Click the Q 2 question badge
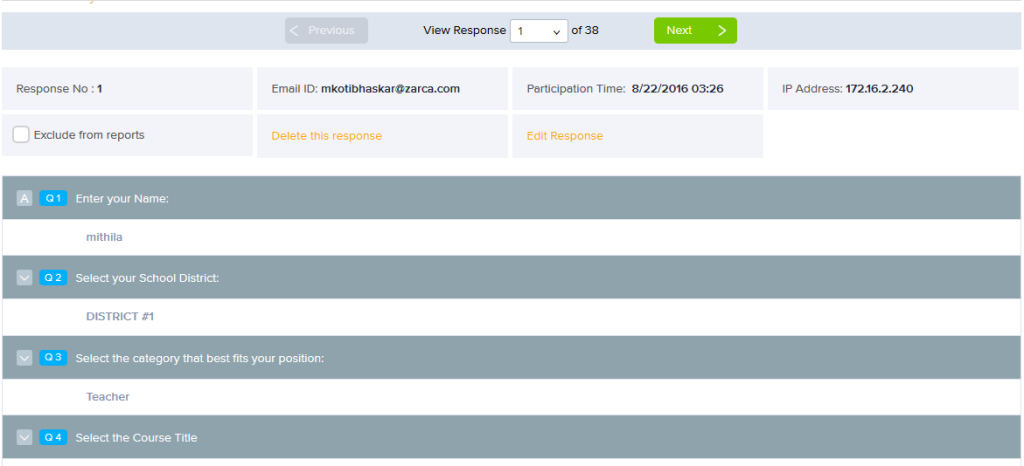The height and width of the screenshot is (466, 1024). pyautogui.click(x=53, y=277)
